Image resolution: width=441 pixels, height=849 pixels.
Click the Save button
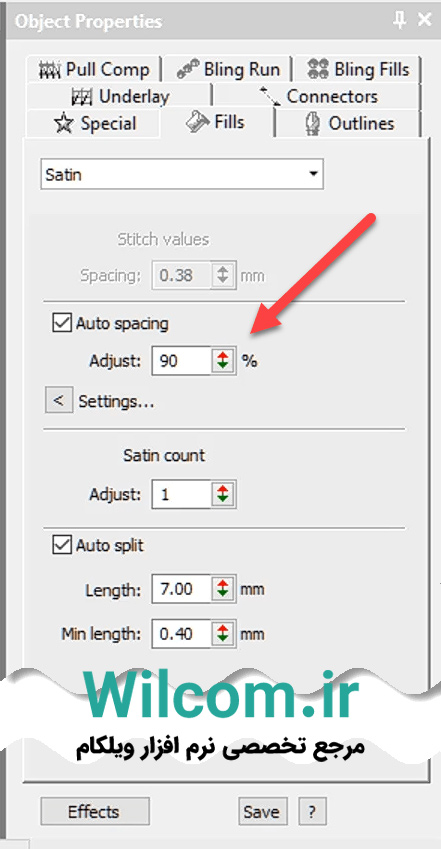click(263, 811)
